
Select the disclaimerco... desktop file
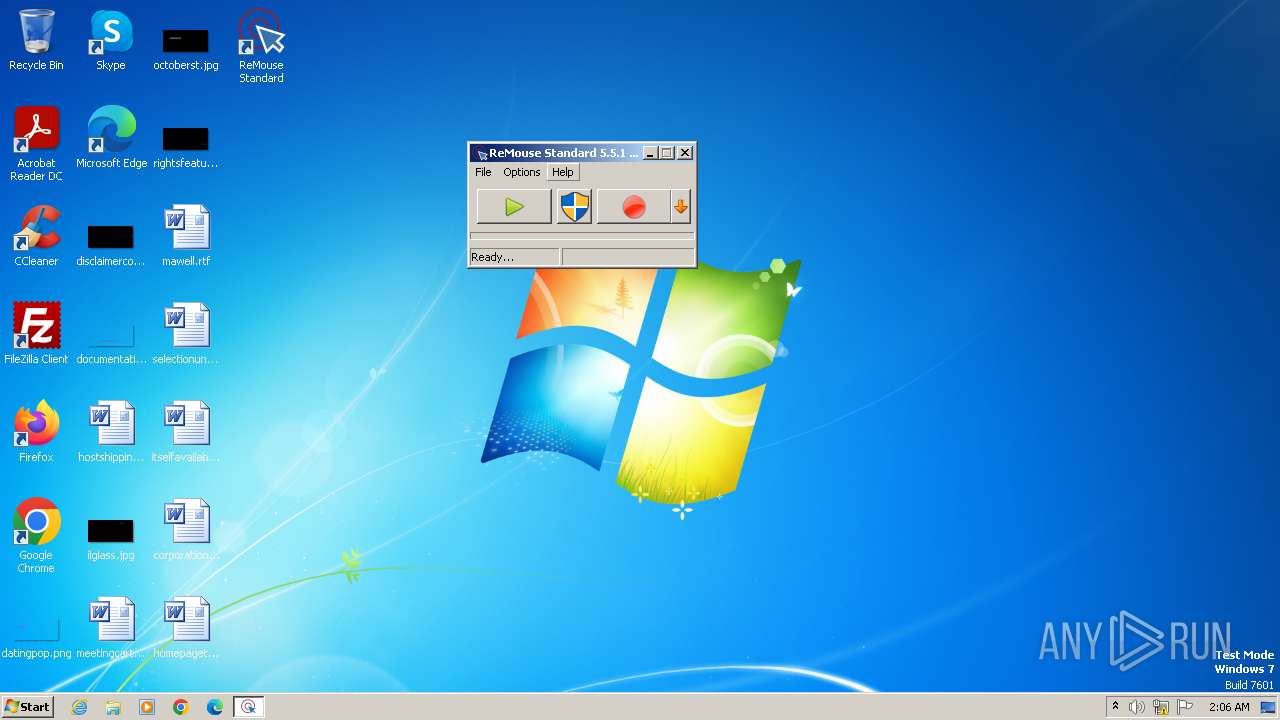(111, 244)
